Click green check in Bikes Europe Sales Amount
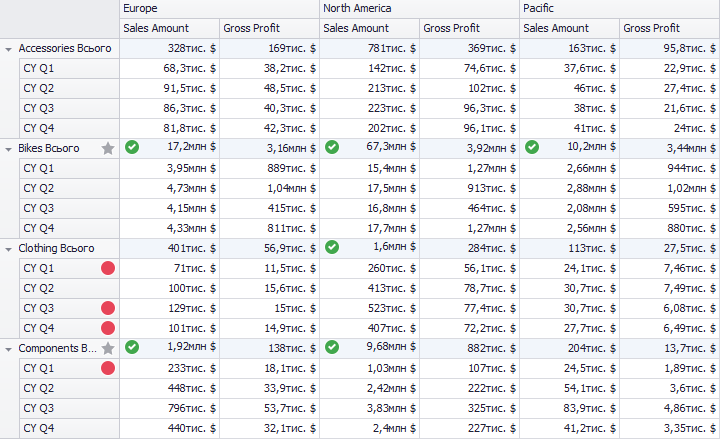The image size is (721, 440). [x=132, y=147]
